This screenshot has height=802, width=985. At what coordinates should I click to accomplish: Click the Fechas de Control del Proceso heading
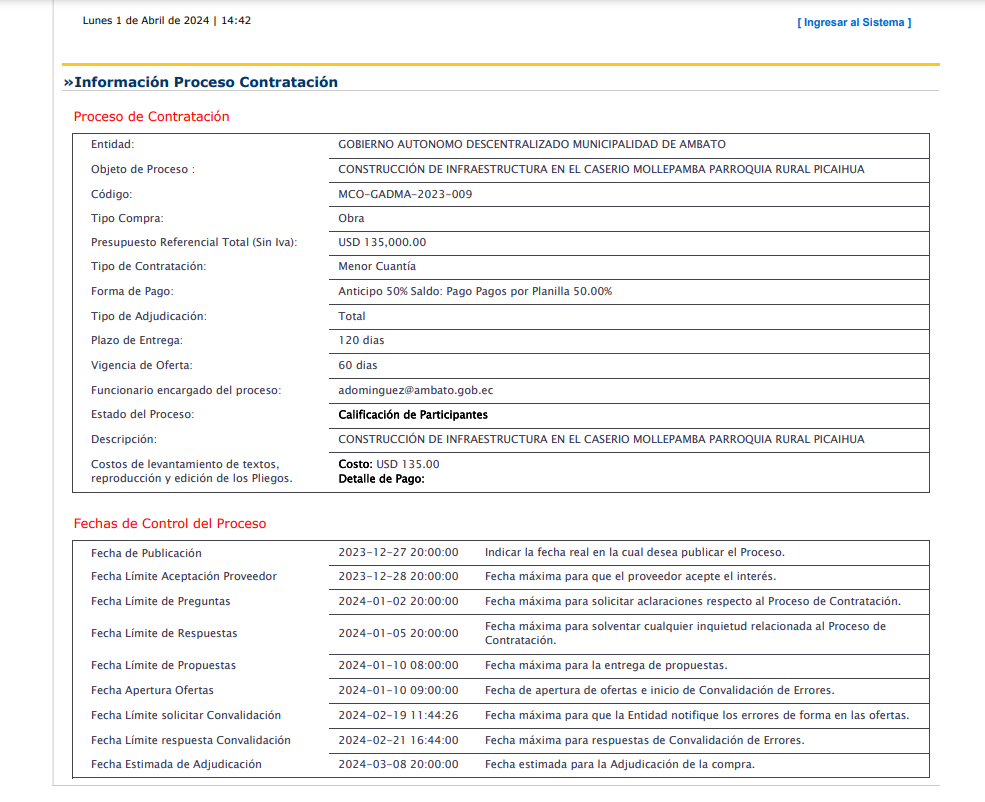point(170,524)
